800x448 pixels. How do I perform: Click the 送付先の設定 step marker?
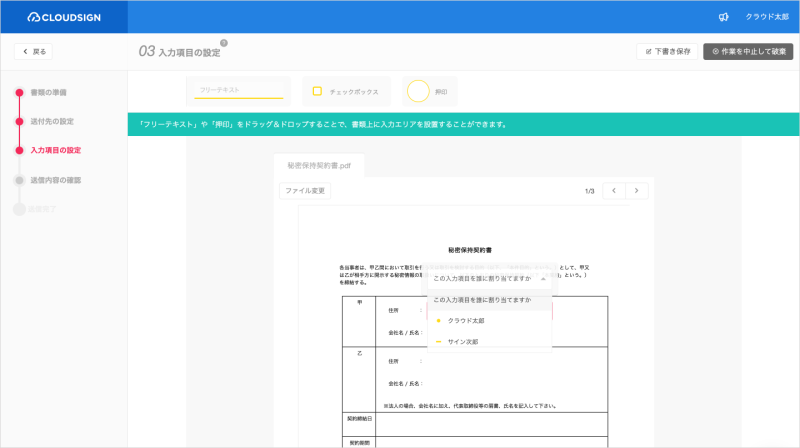[18, 121]
